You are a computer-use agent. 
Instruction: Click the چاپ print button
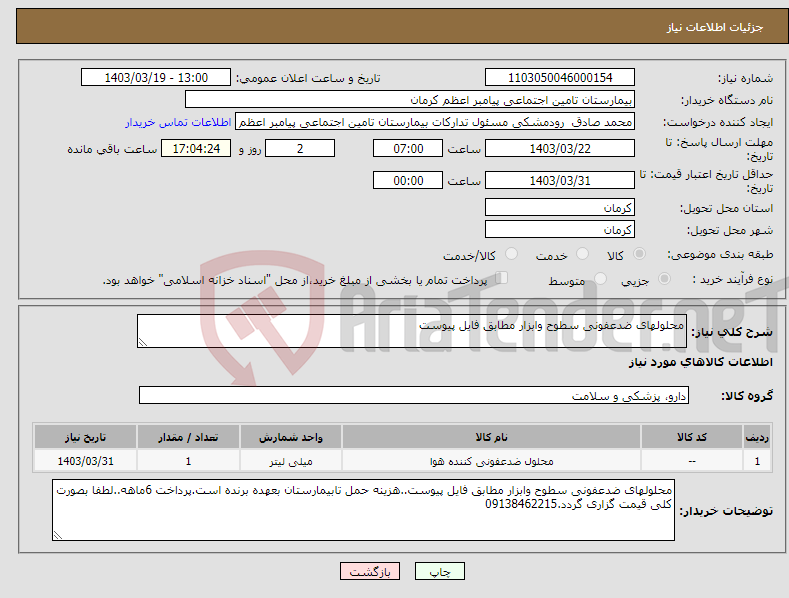tap(439, 571)
